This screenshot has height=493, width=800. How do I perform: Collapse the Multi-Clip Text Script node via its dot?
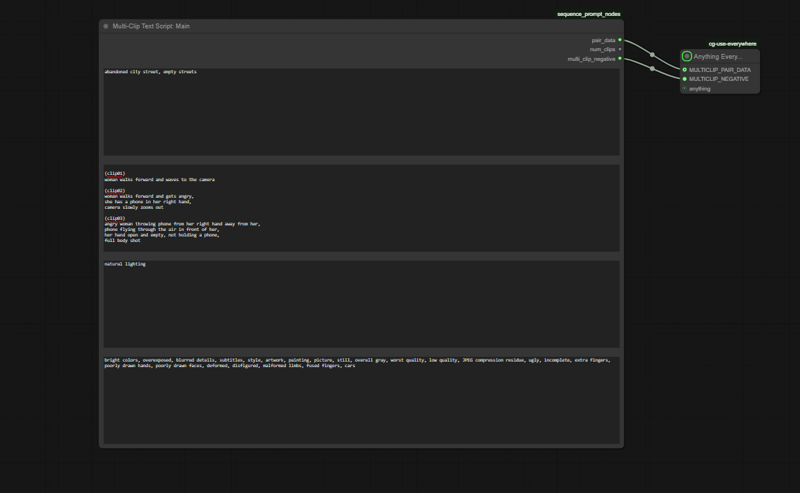click(106, 26)
